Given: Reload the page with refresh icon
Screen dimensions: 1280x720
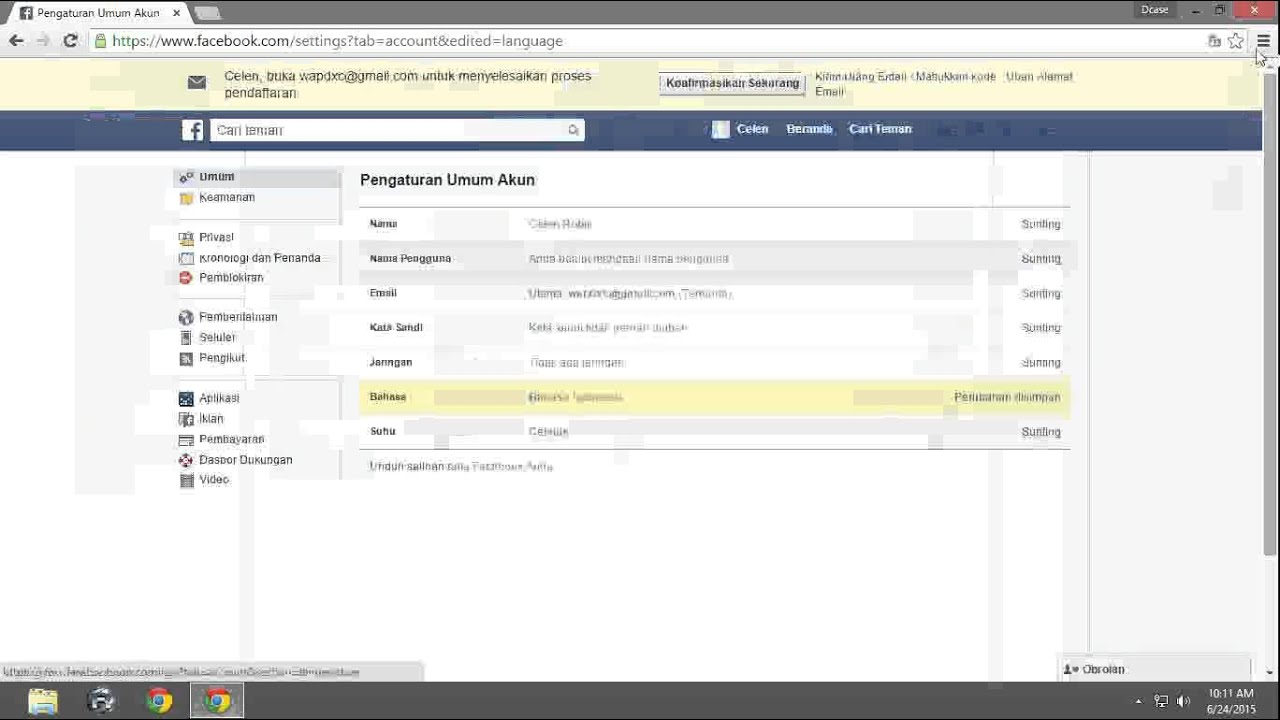Looking at the screenshot, I should click(70, 41).
